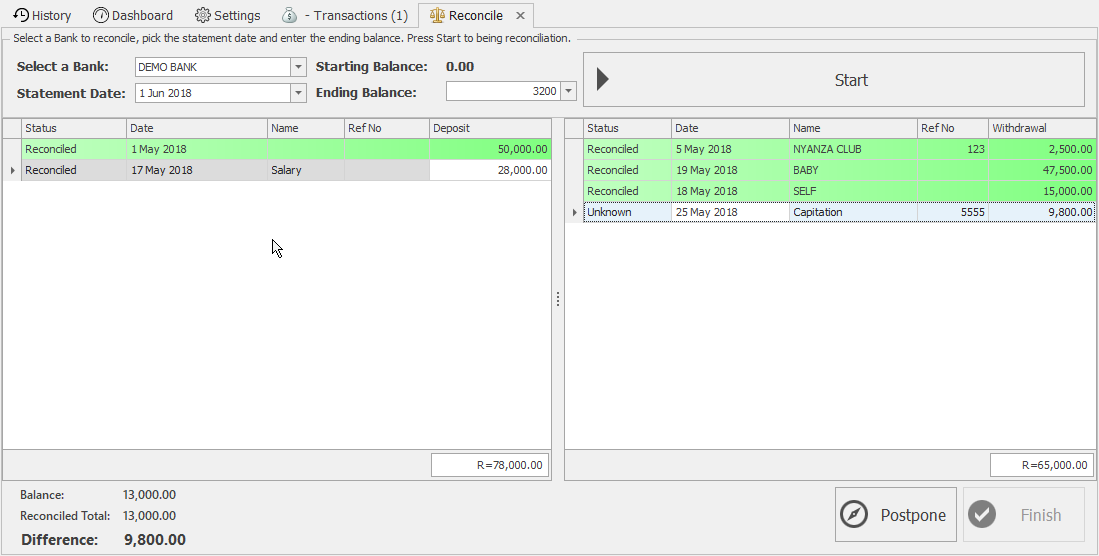Image resolution: width=1099 pixels, height=556 pixels.
Task: Open the Statement Date picker dropdown
Action: point(298,93)
